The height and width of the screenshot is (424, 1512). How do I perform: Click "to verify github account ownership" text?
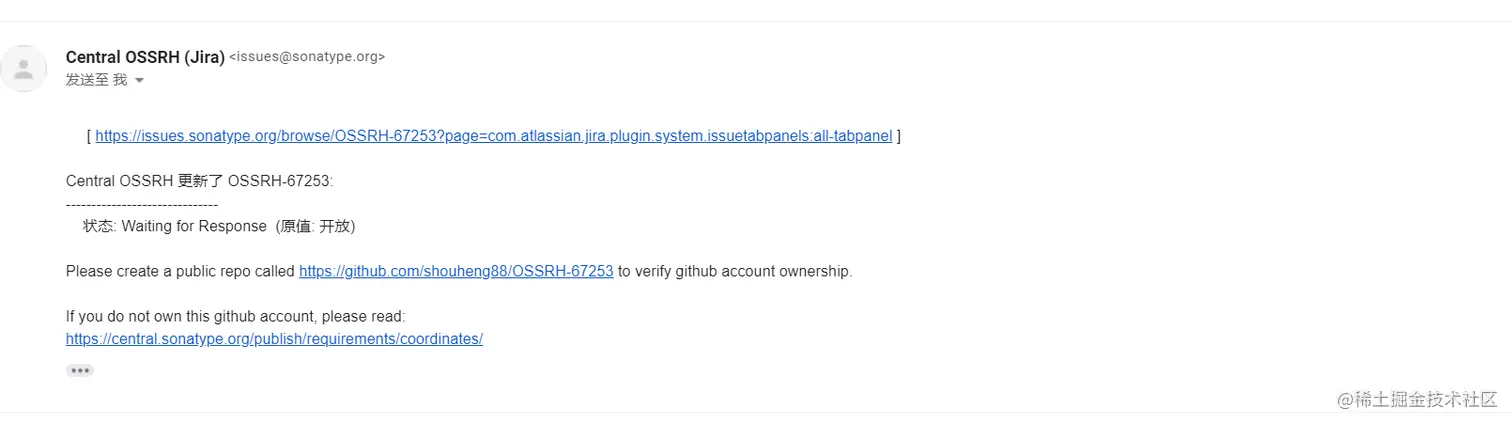(x=734, y=271)
